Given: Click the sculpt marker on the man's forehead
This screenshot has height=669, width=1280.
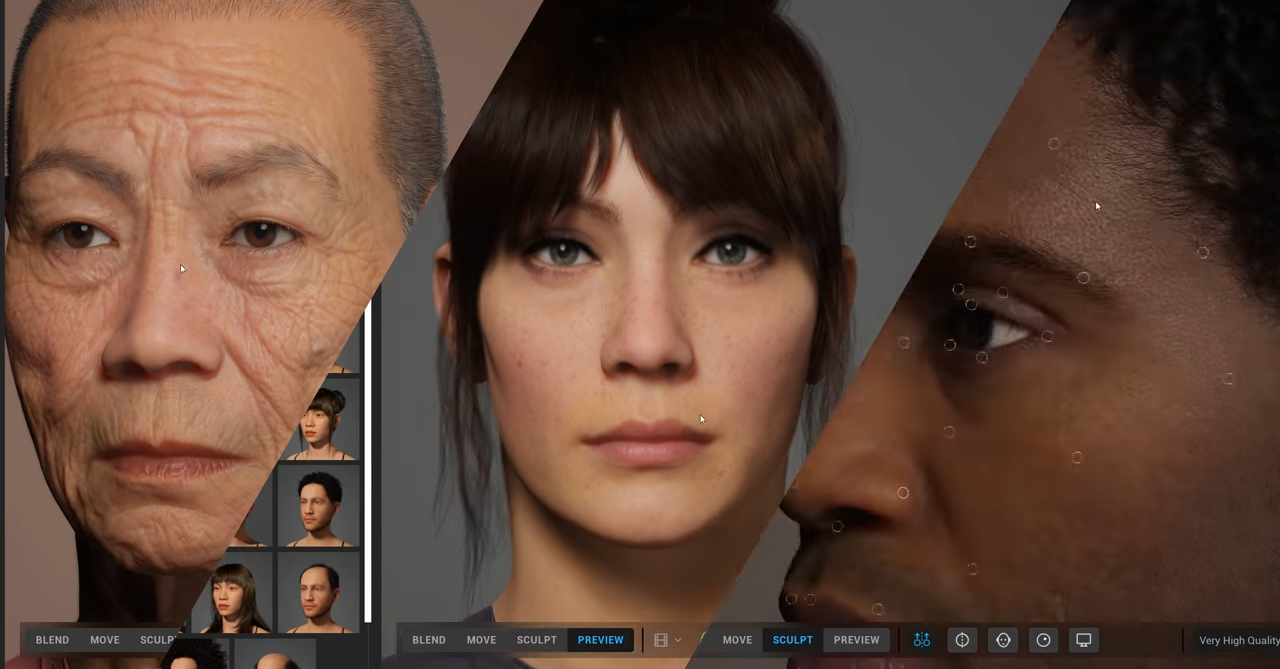Looking at the screenshot, I should (x=1054, y=144).
